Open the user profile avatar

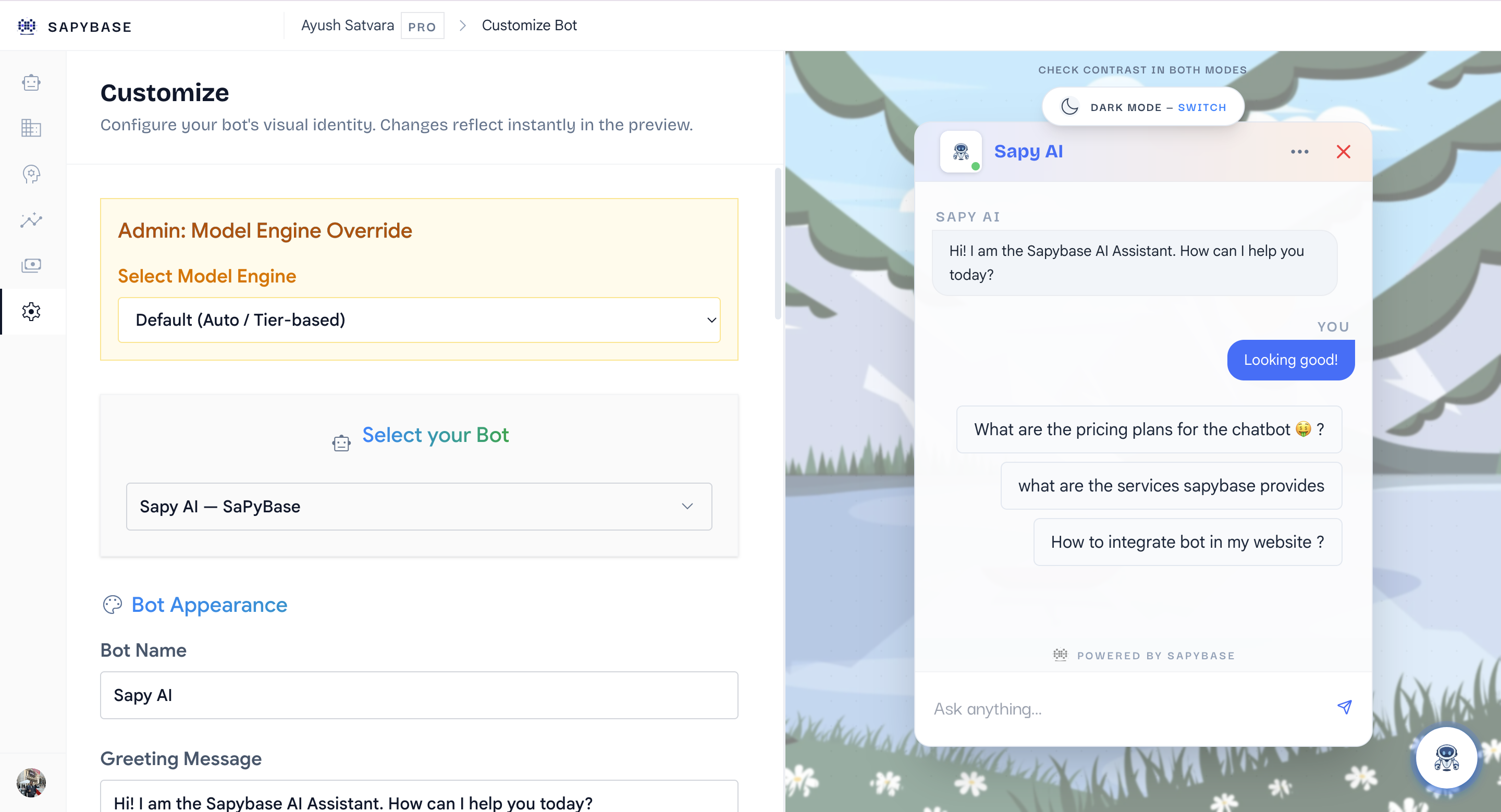coord(31,782)
